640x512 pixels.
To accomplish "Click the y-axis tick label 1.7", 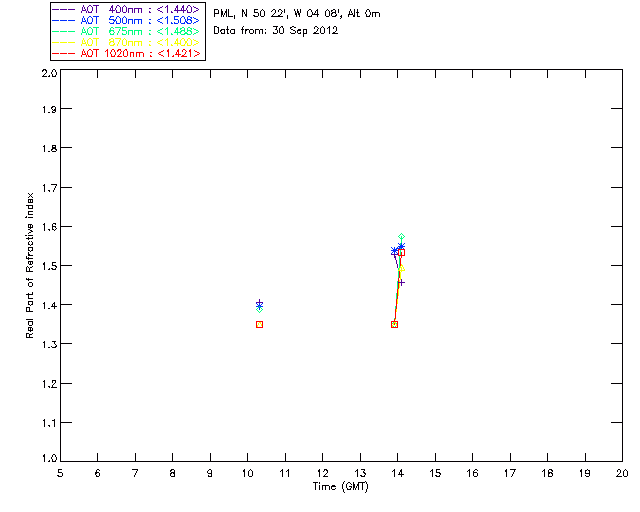I will (49, 188).
